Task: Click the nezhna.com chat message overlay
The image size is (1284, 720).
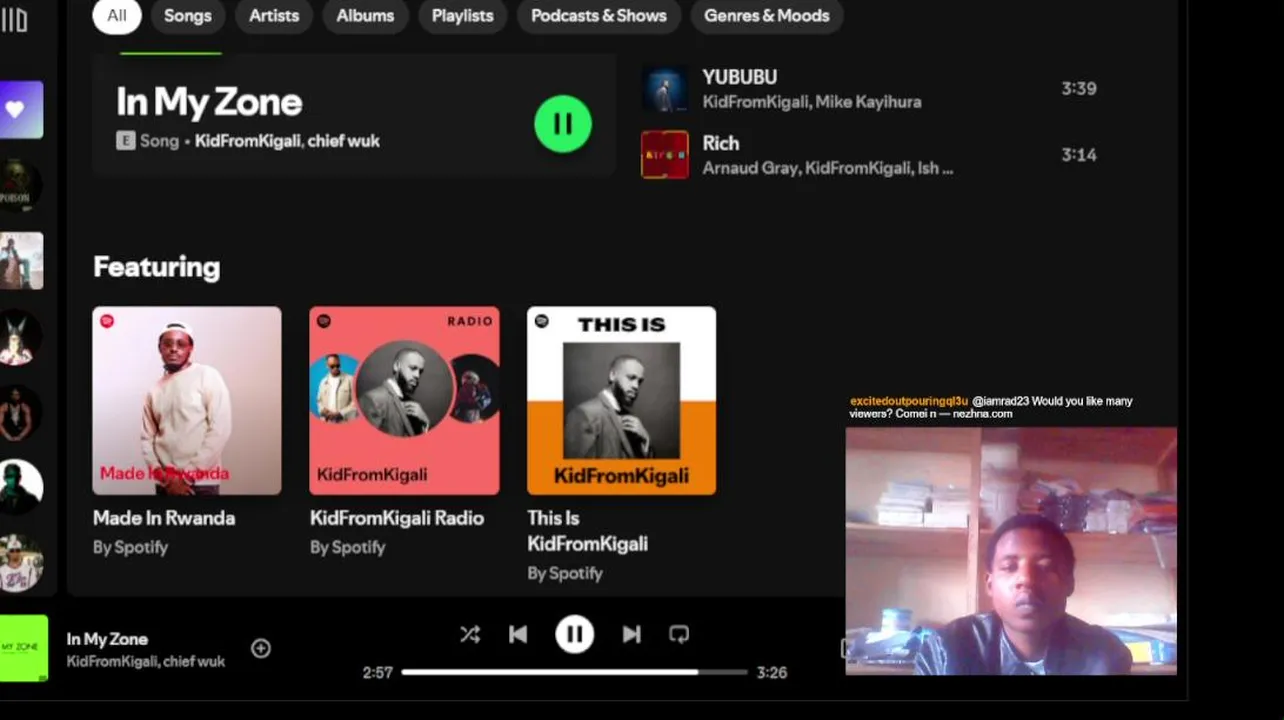Action: 991,407
